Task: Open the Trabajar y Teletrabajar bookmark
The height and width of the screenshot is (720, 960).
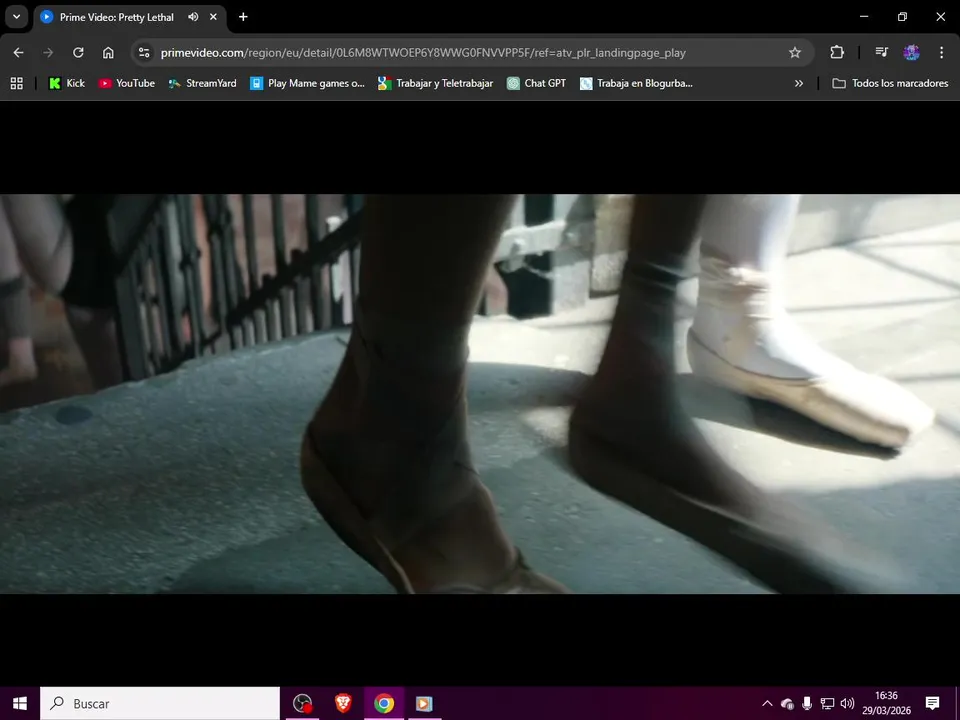Action: click(435, 83)
